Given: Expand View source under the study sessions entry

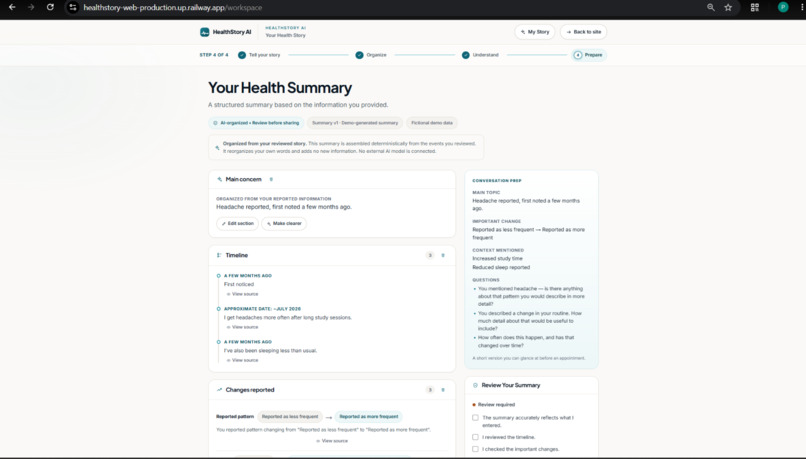Looking at the screenshot, I should click(x=243, y=327).
